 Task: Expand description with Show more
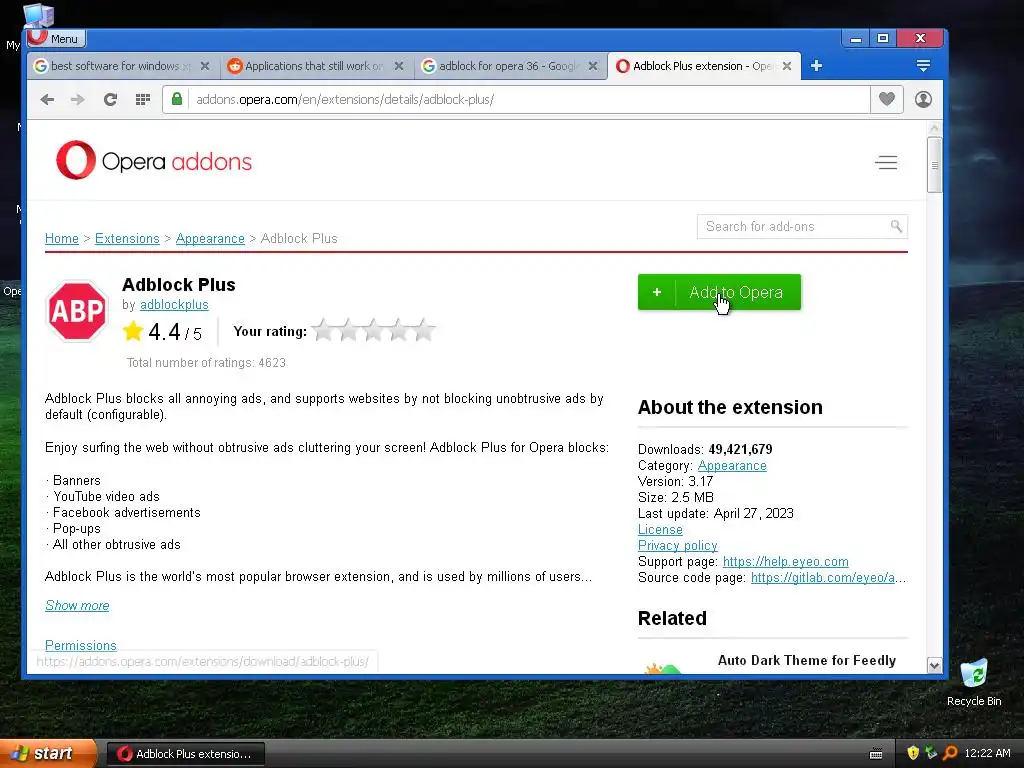point(77,605)
